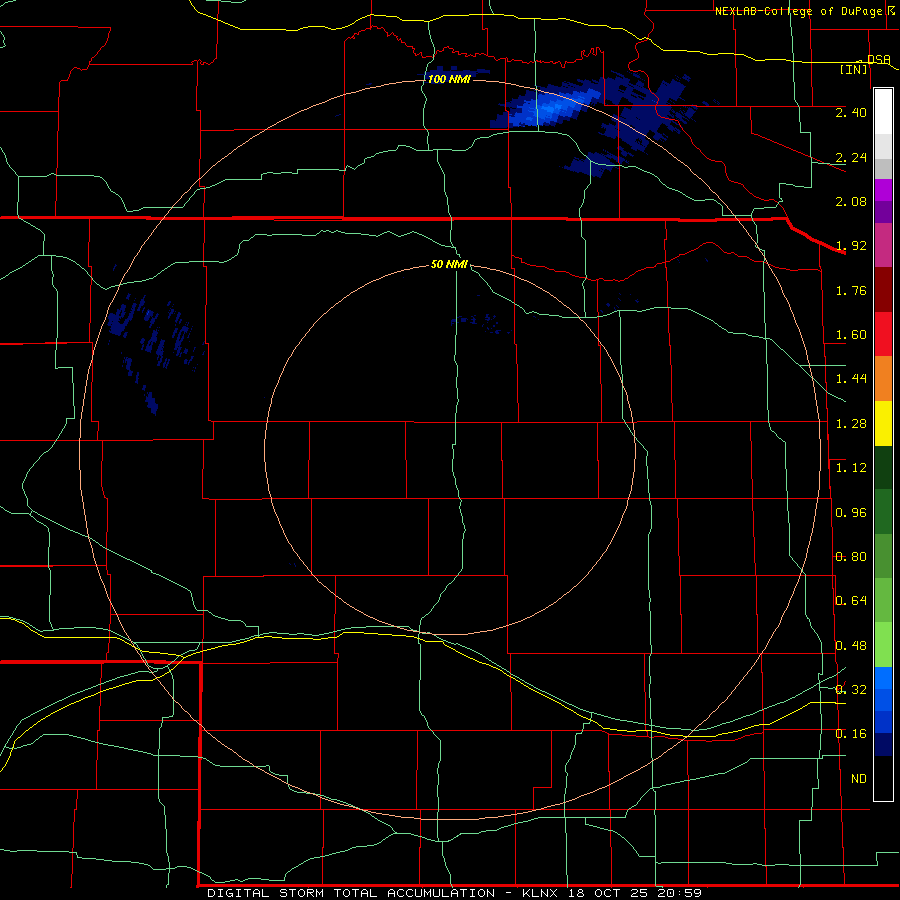The height and width of the screenshot is (900, 900).
Task: Click the white swatch at legend top
Action: click(x=883, y=111)
